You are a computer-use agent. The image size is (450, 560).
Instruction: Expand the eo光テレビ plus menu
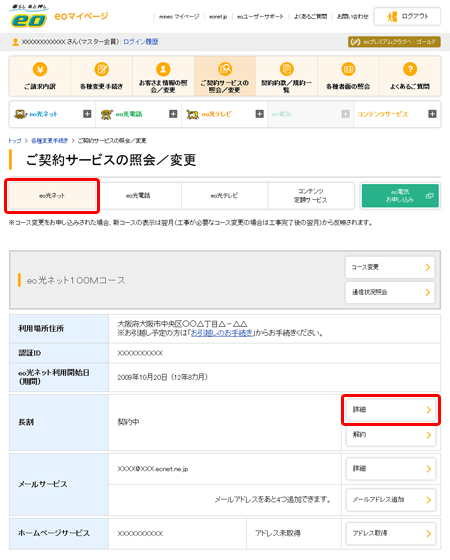(260, 114)
